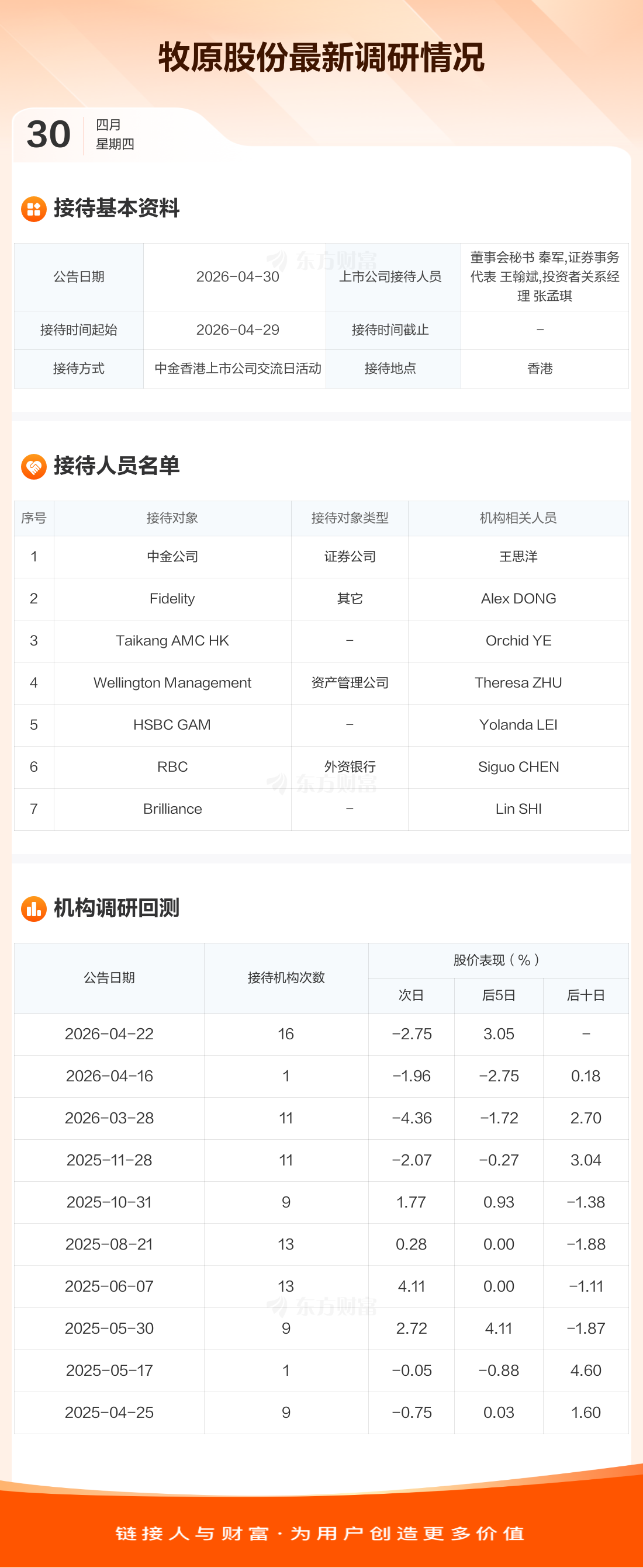The width and height of the screenshot is (643, 1568).
Task: Select the 2025-10-31 backtest row date
Action: [109, 1202]
